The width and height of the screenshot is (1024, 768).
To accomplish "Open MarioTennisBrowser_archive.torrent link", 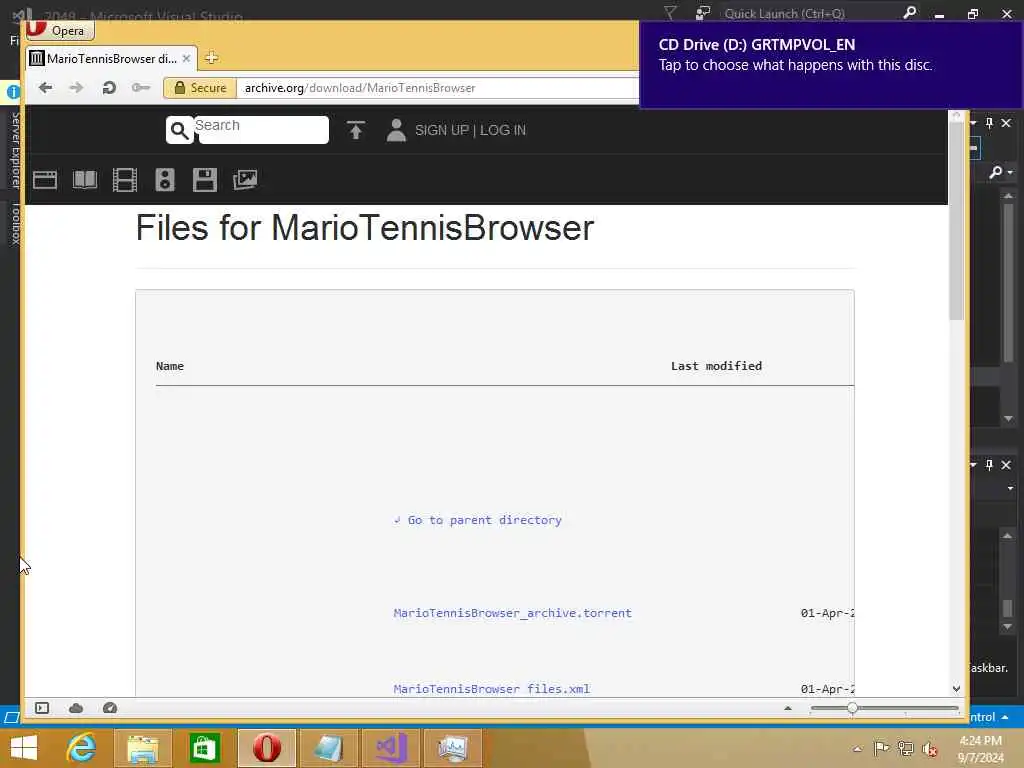I will [x=513, y=613].
